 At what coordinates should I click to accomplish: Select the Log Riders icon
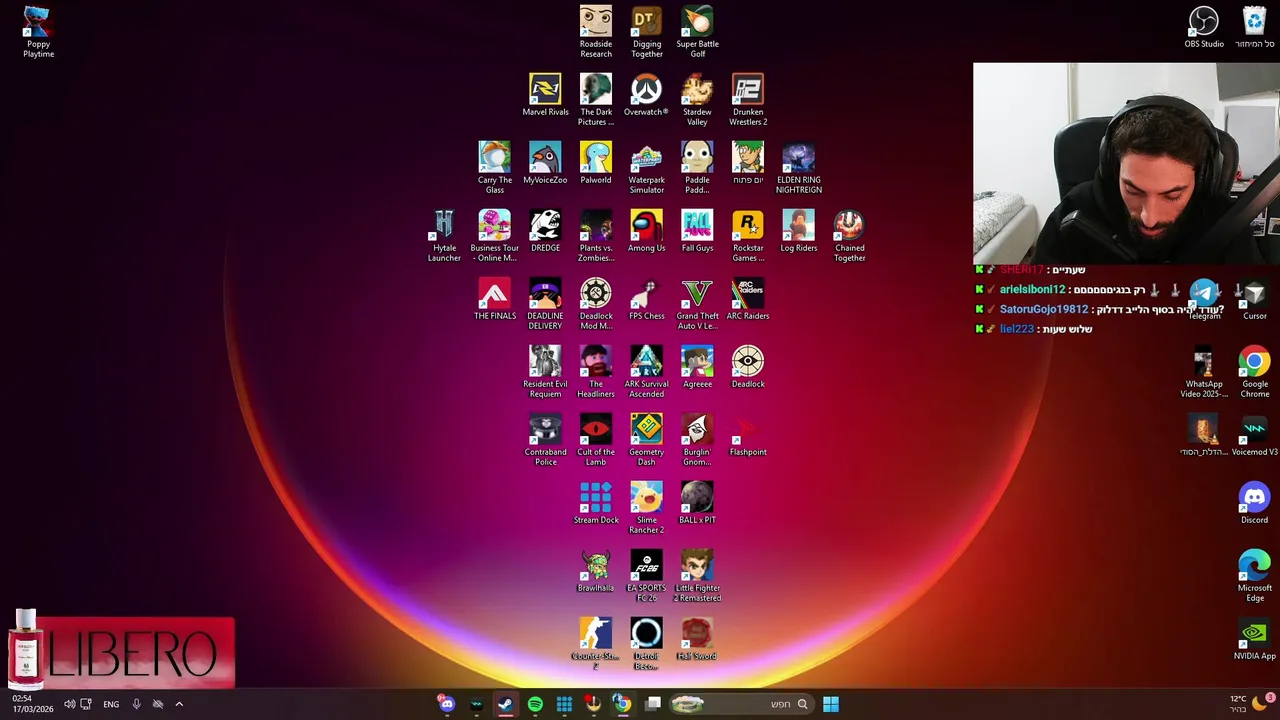[799, 231]
